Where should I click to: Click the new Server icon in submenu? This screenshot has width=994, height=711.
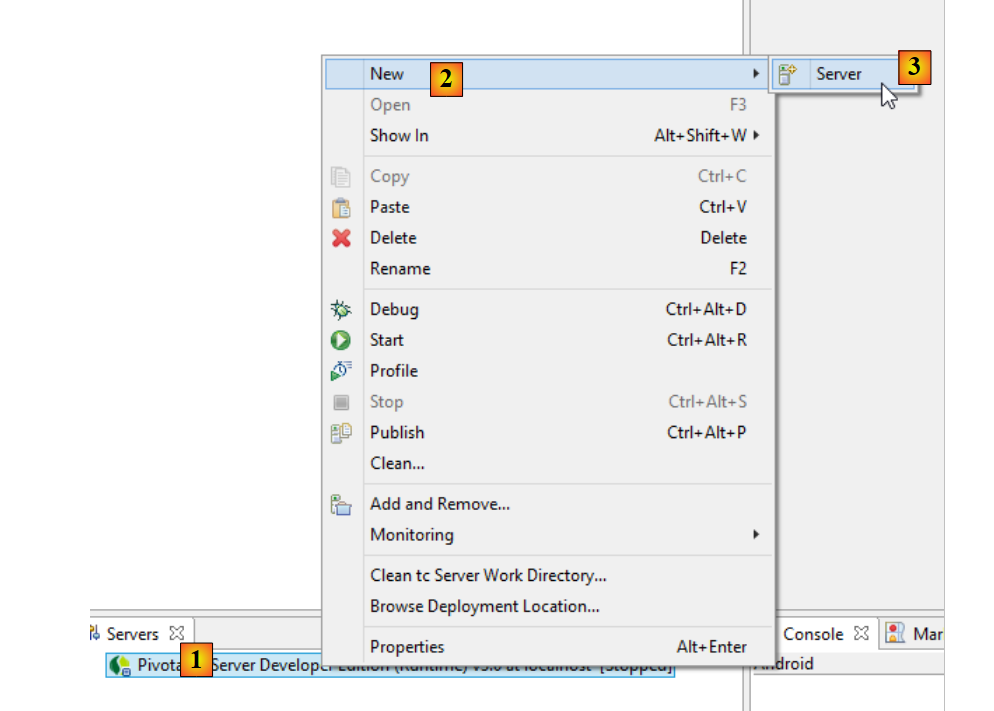(788, 74)
